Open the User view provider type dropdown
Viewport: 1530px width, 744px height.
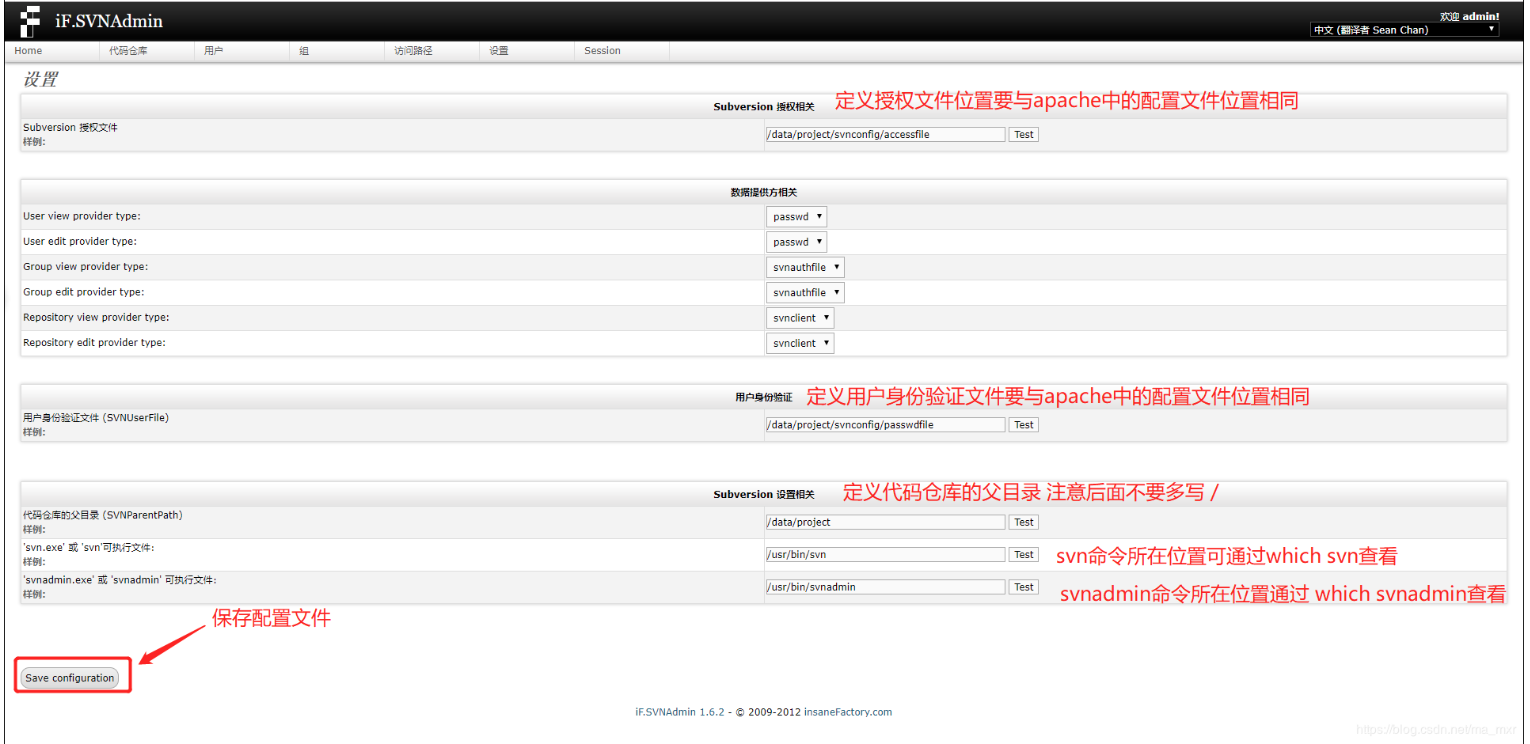pos(796,216)
